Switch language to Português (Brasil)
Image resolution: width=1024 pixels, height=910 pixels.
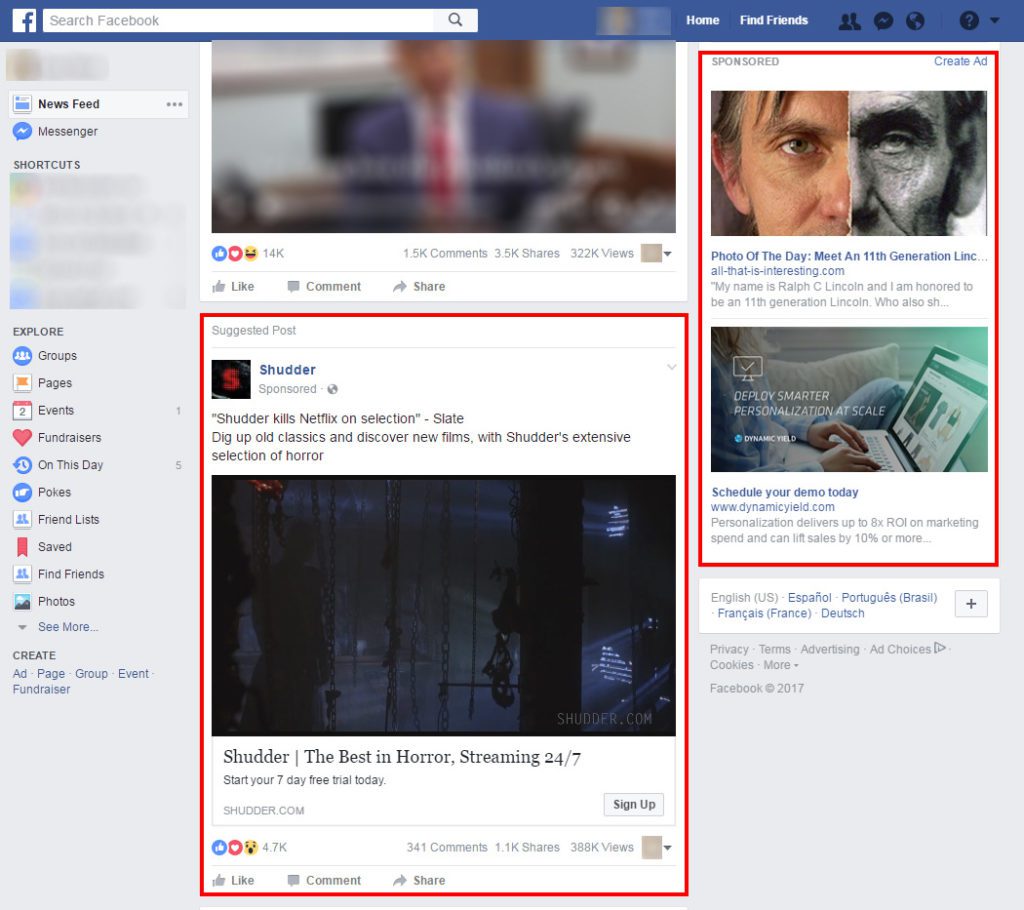point(889,598)
